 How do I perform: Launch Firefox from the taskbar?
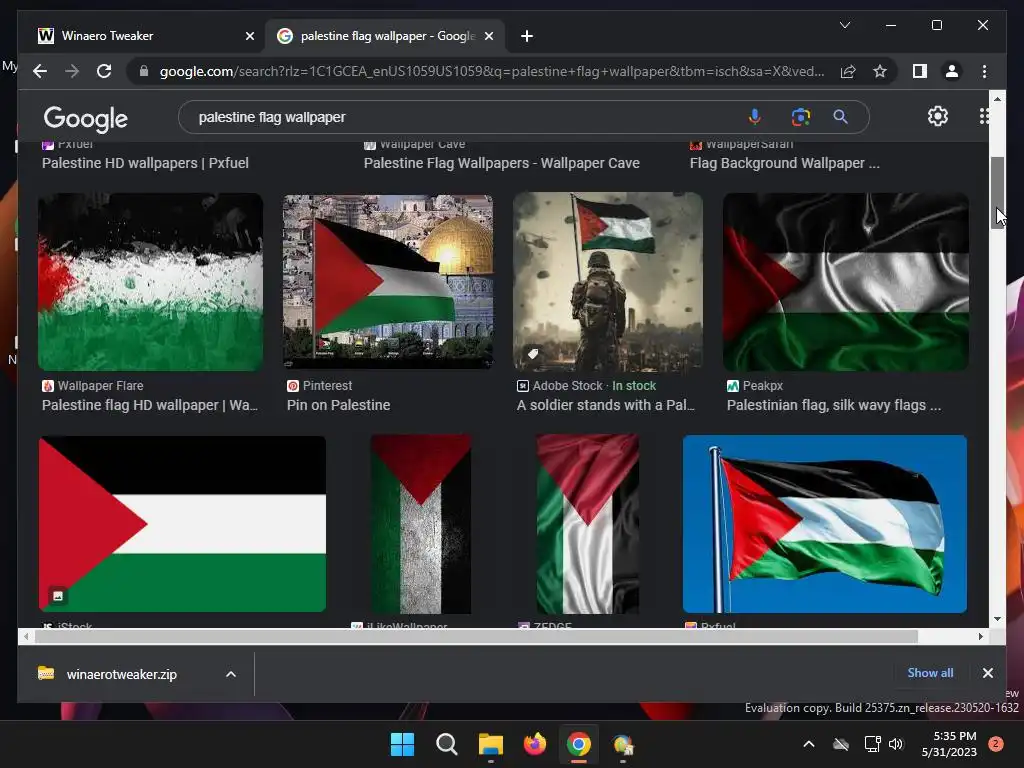[535, 744]
